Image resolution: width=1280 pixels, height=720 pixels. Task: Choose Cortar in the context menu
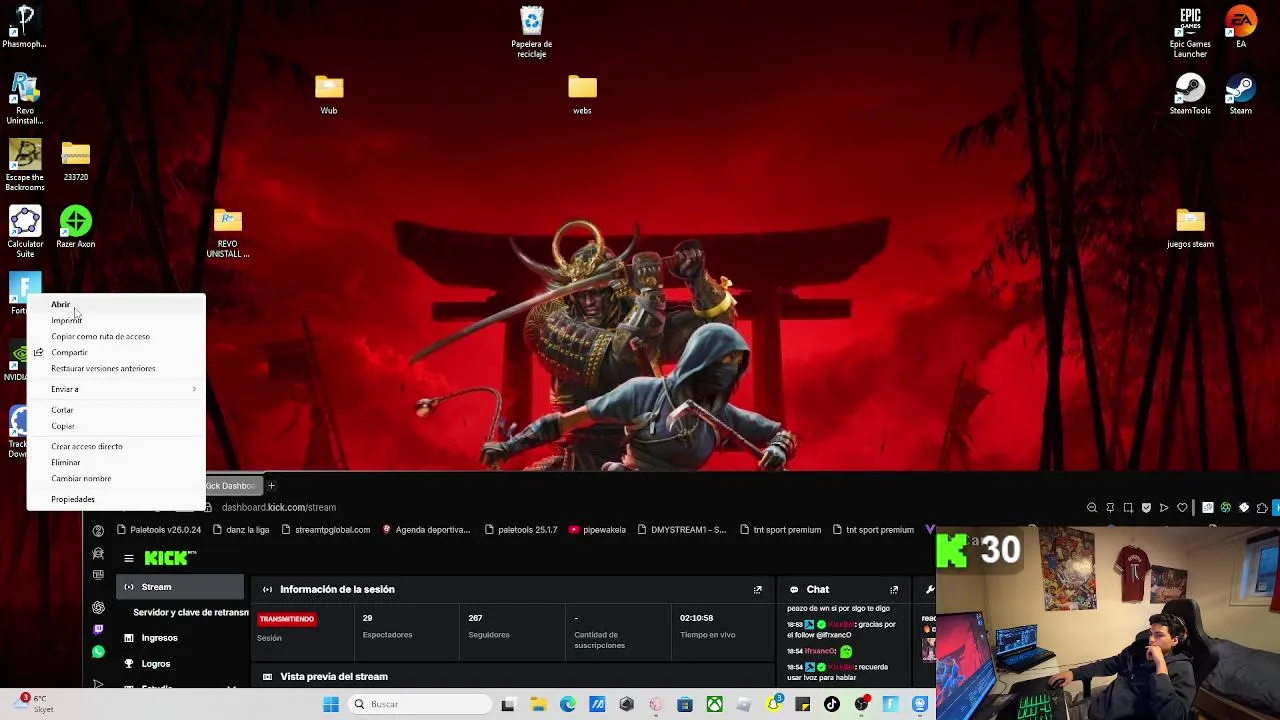click(116, 410)
